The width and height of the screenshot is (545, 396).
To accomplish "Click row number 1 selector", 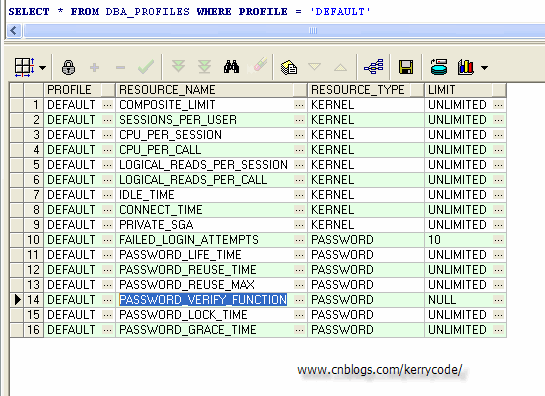I will tap(34, 105).
